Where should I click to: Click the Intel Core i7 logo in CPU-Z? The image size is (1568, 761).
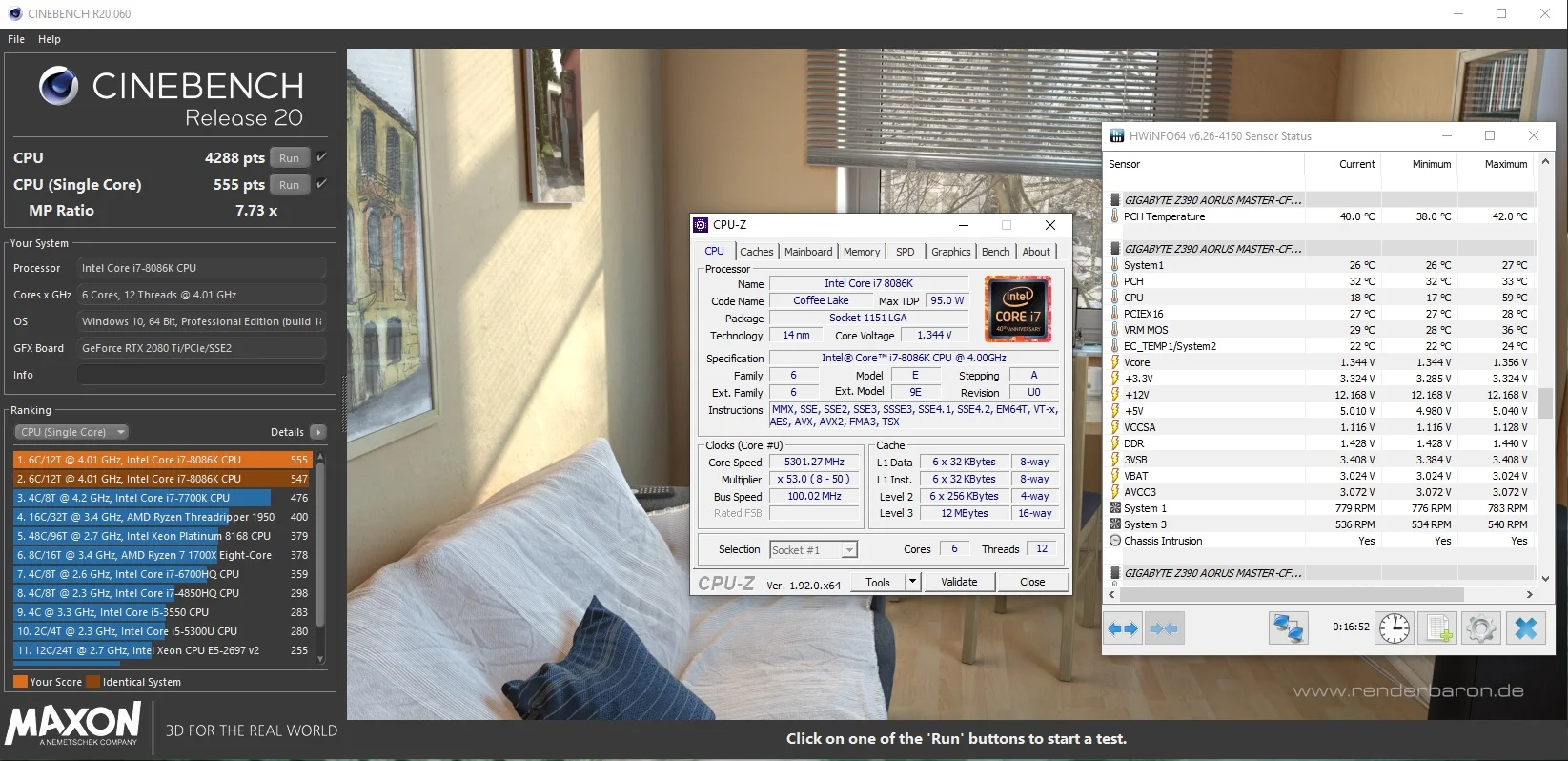[x=1018, y=309]
